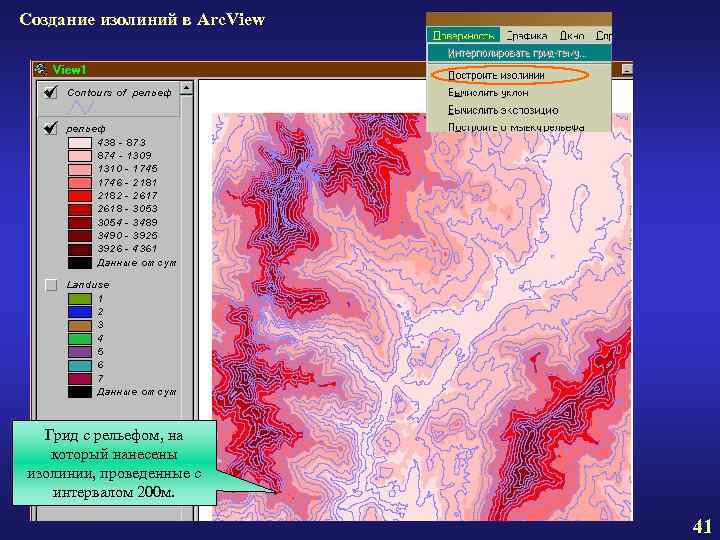Click the 1310 - 1745 color swatch
Viewport: 720px width, 540px height.
[x=80, y=169]
